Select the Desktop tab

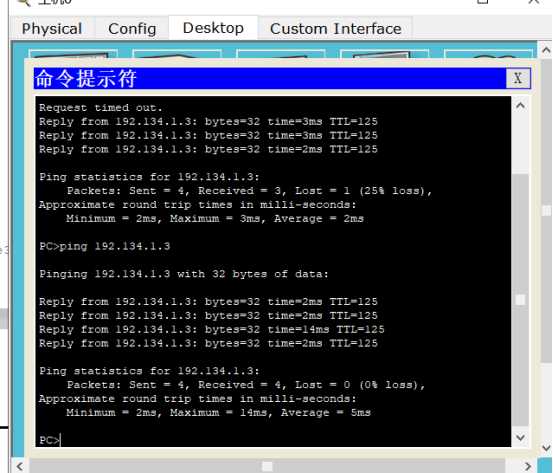click(x=213, y=28)
